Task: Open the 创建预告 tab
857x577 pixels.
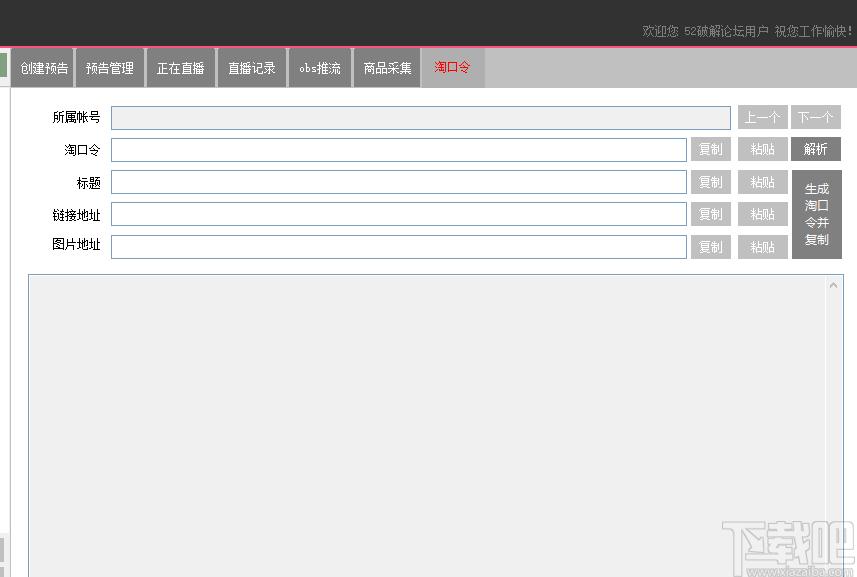Action: coord(43,68)
